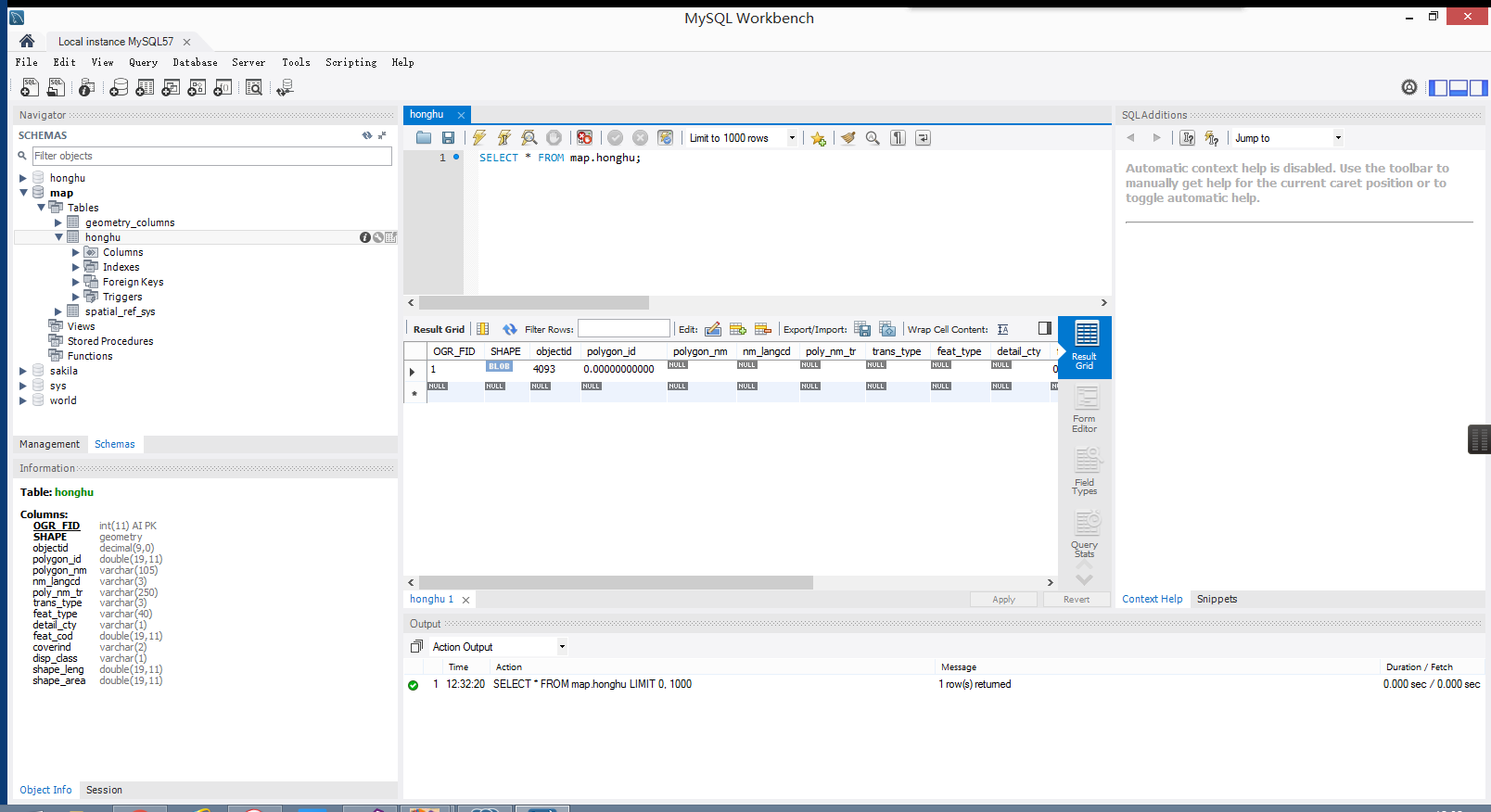This screenshot has height=812, width=1491.
Task: Stop the executing query icon
Action: pyautogui.click(x=554, y=137)
